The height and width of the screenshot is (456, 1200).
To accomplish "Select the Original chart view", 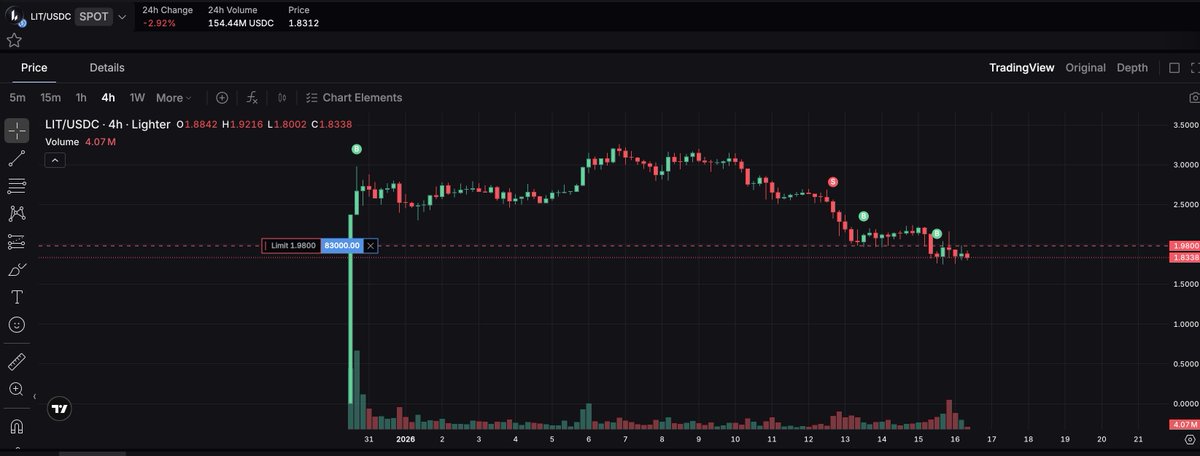I will [1085, 68].
